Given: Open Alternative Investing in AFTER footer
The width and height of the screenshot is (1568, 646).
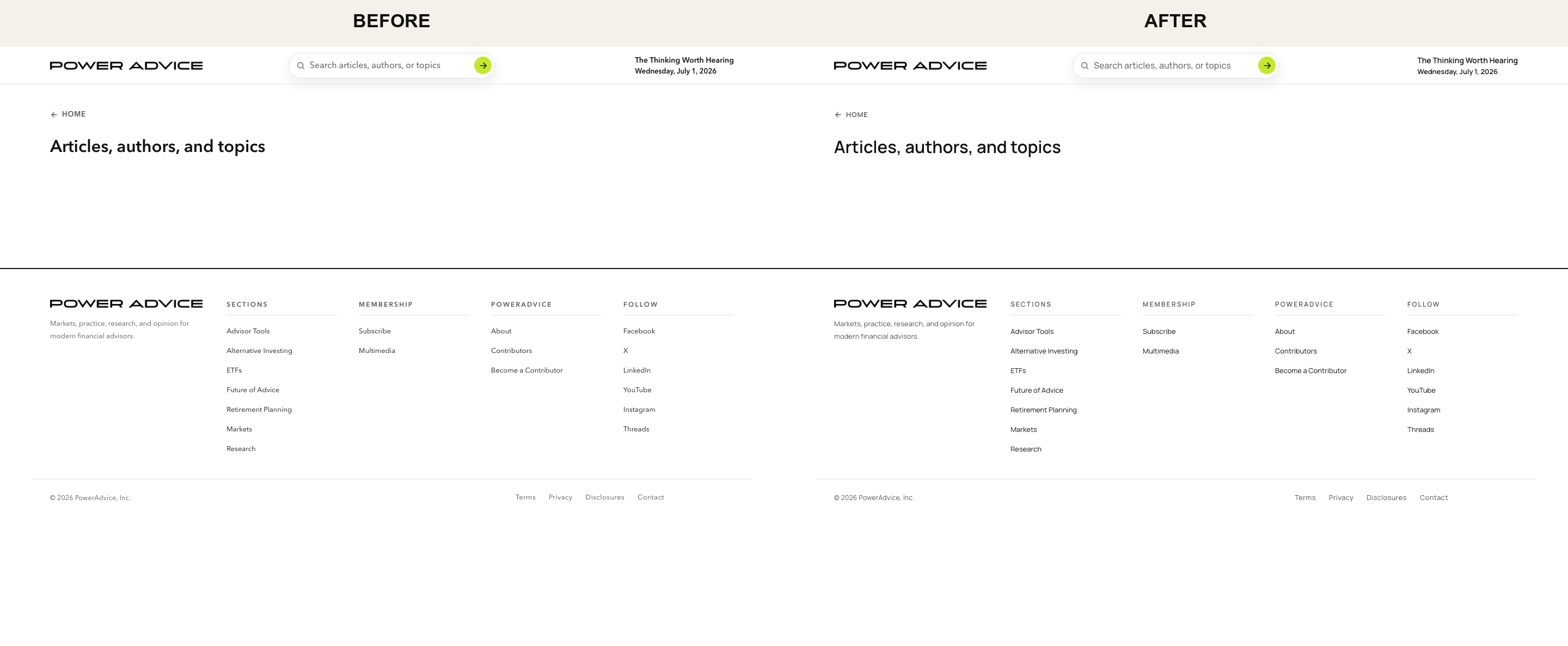Looking at the screenshot, I should (x=1044, y=351).
